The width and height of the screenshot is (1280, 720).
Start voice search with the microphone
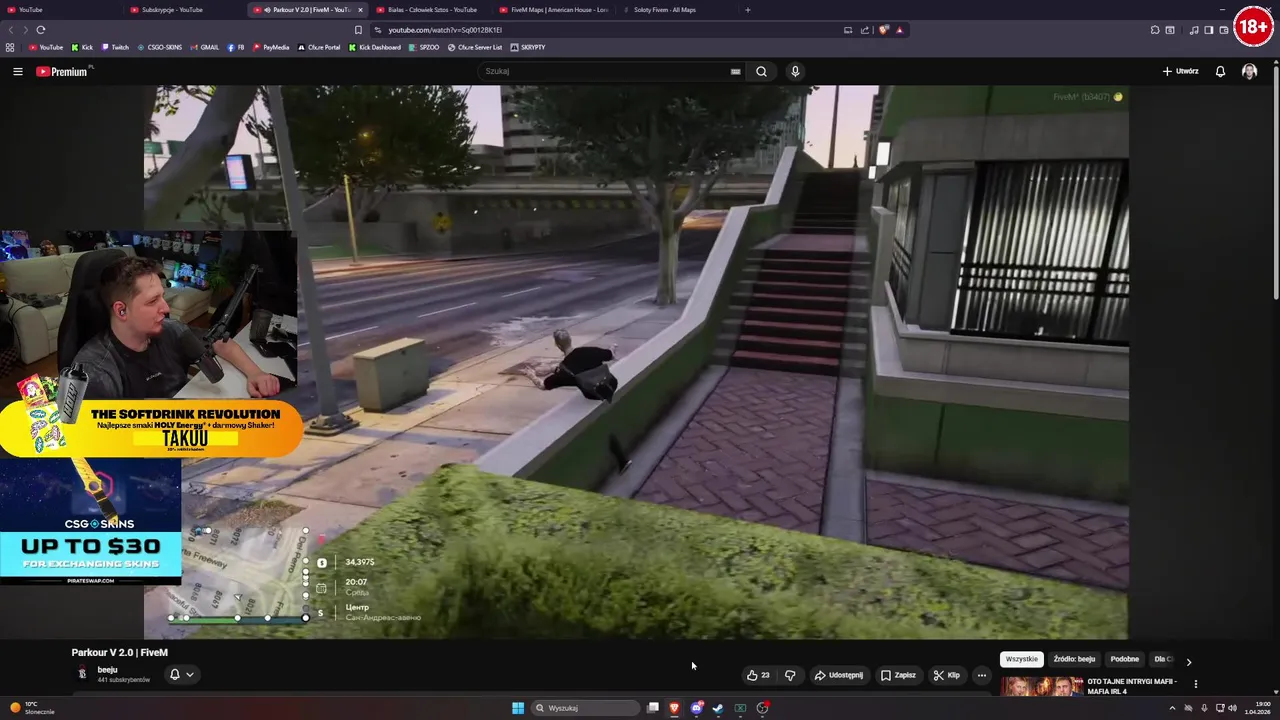tap(795, 71)
